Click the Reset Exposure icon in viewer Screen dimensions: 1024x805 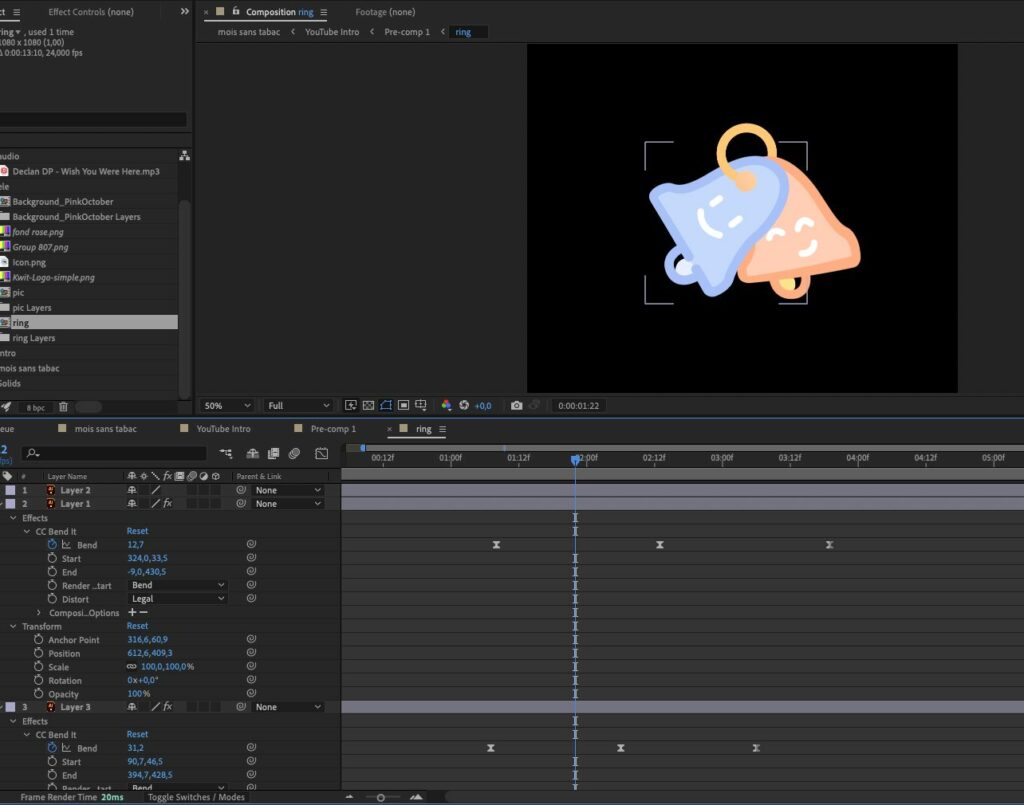(x=464, y=405)
